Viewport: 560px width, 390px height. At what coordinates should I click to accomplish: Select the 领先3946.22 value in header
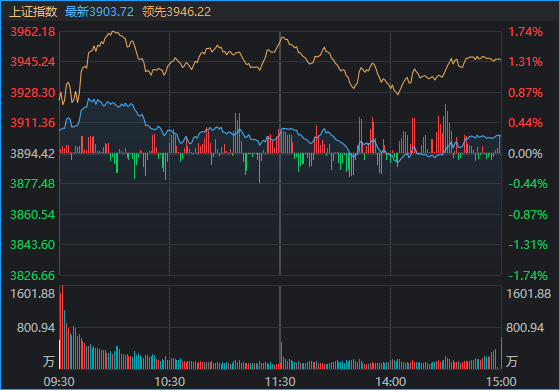[x=176, y=12]
